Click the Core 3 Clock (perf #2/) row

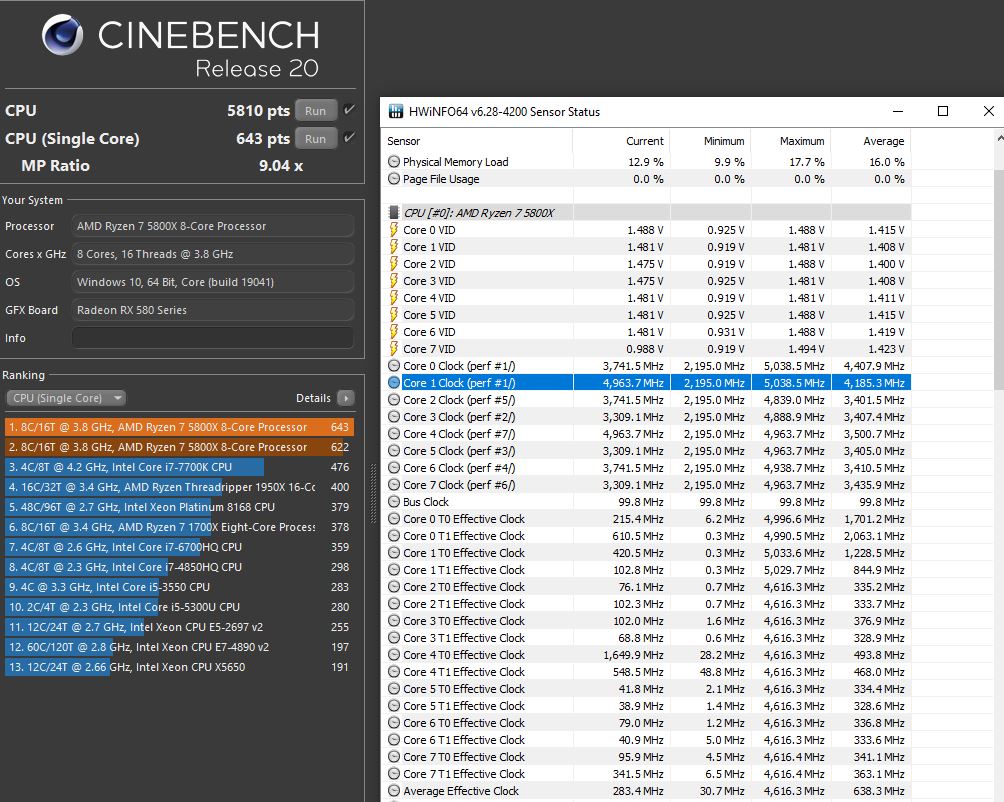coord(647,417)
